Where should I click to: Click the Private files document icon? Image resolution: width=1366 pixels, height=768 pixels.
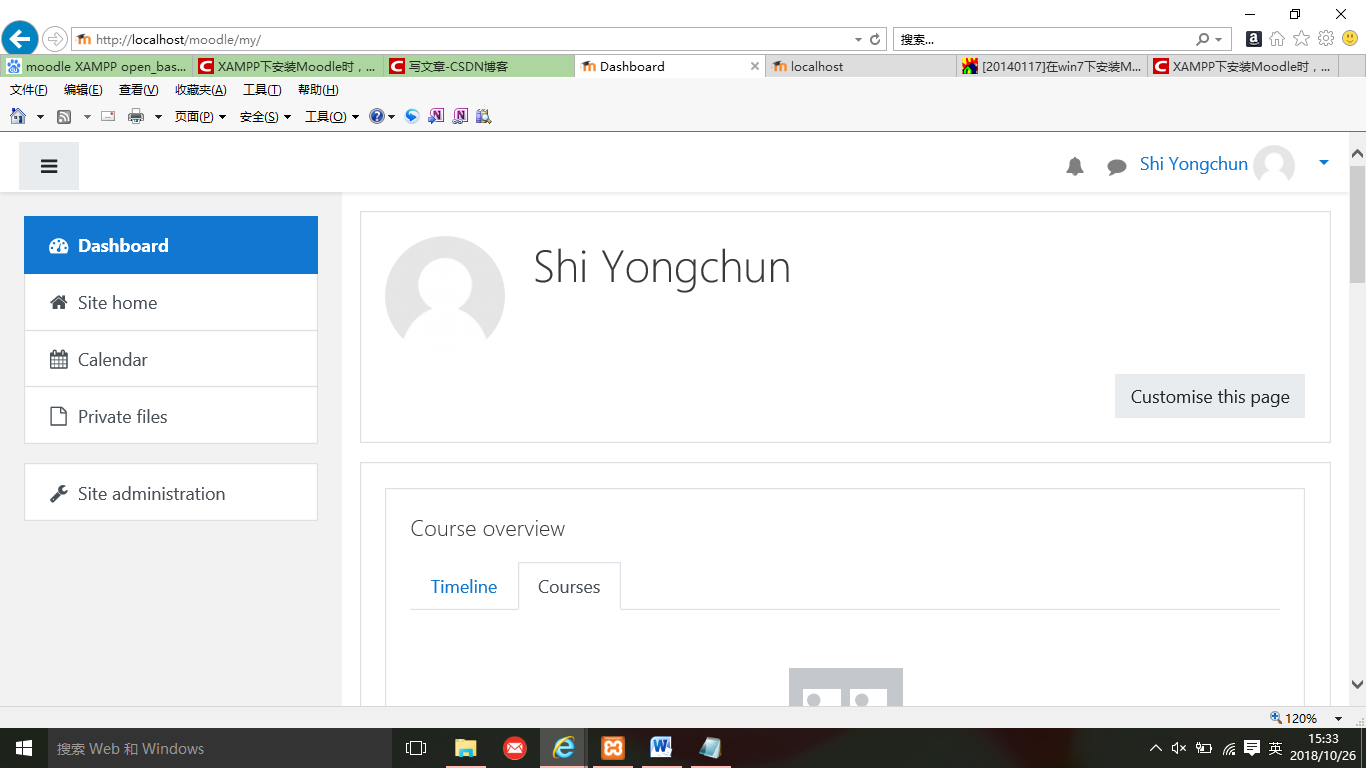(x=58, y=415)
